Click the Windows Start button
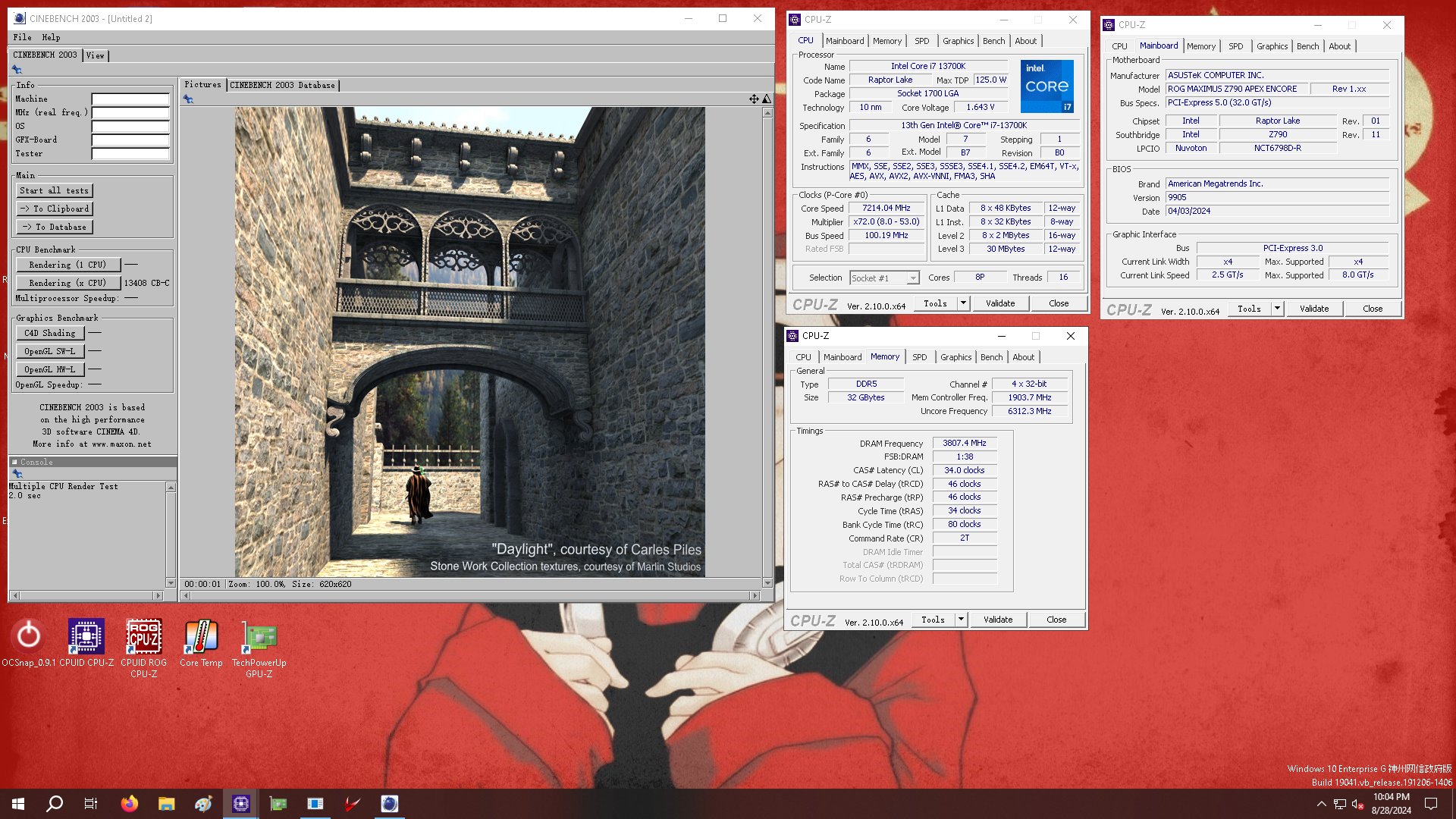 pos(18,804)
